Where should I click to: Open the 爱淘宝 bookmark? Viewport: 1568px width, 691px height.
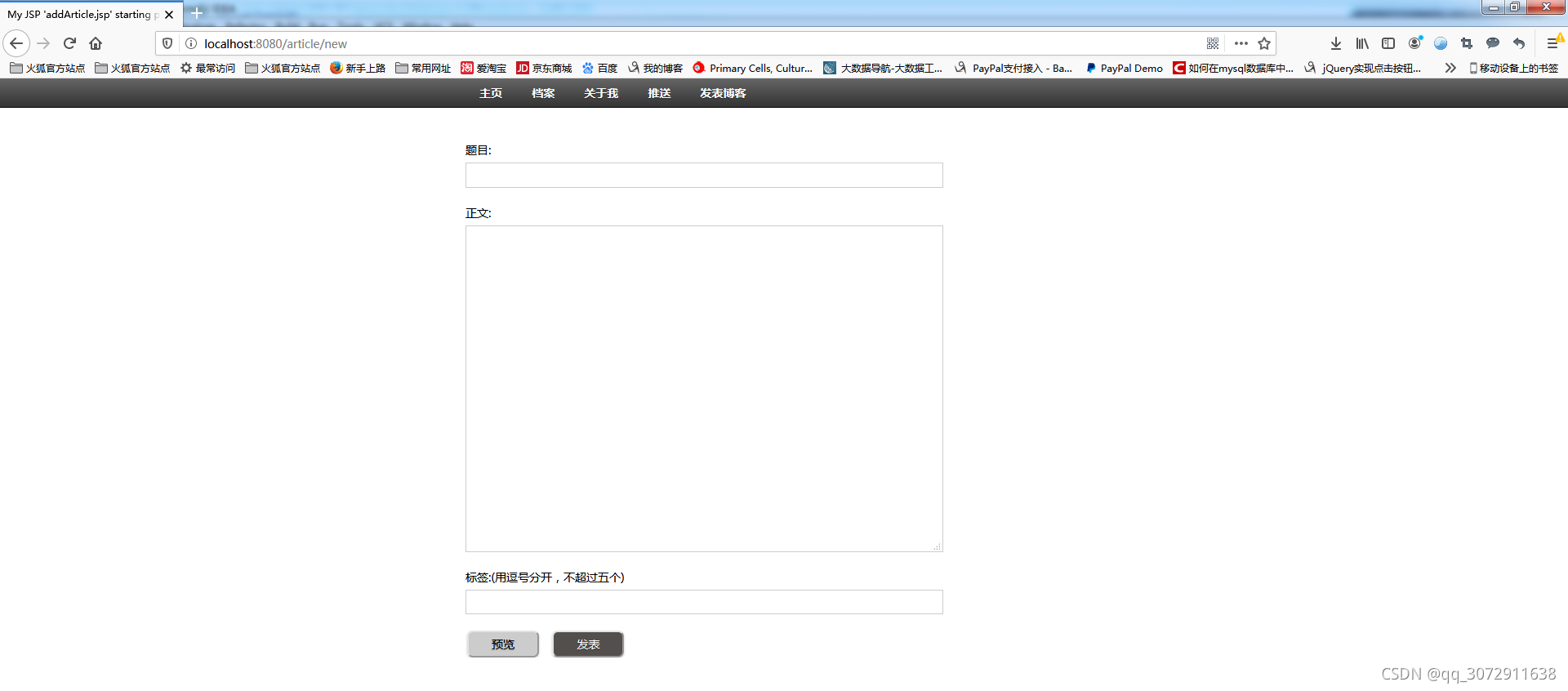click(x=483, y=68)
